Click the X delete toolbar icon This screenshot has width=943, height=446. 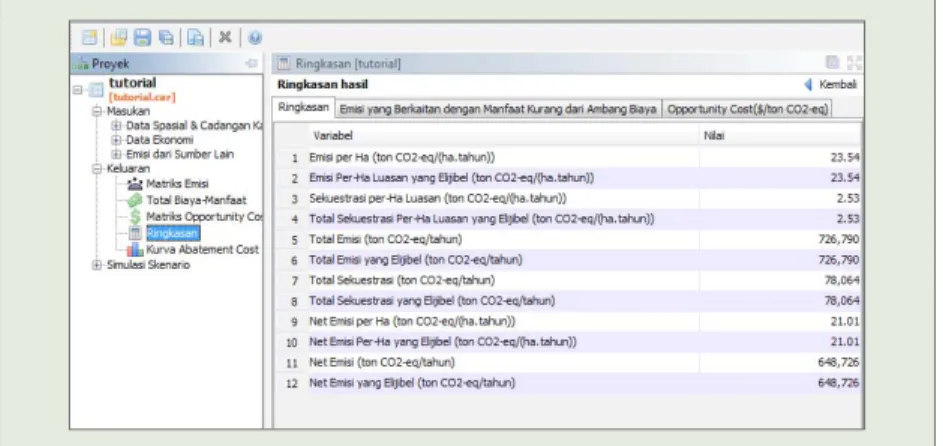coord(225,37)
